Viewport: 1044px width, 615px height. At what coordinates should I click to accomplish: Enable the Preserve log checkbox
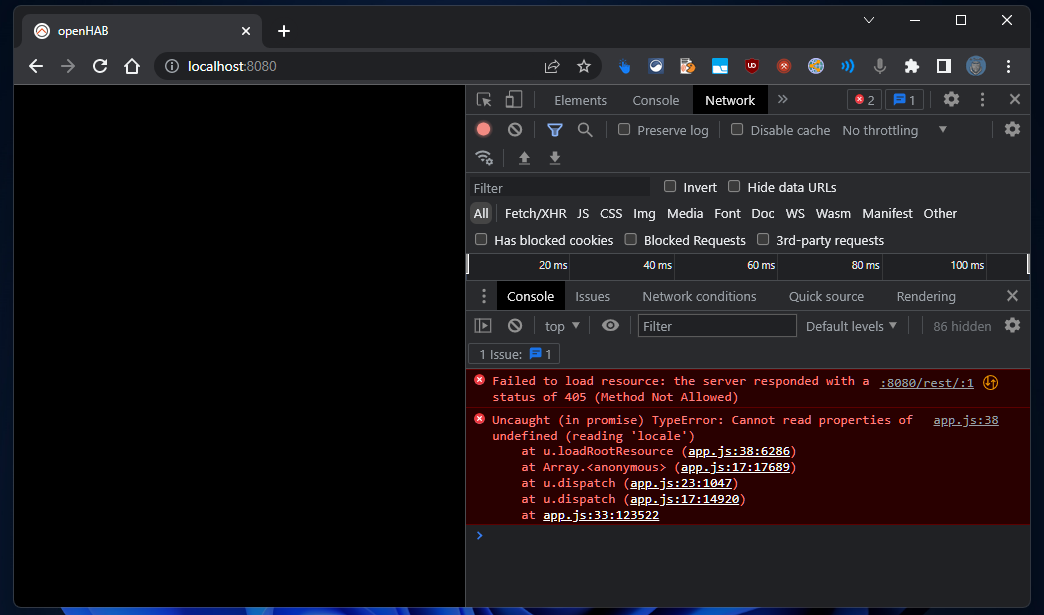click(x=624, y=130)
